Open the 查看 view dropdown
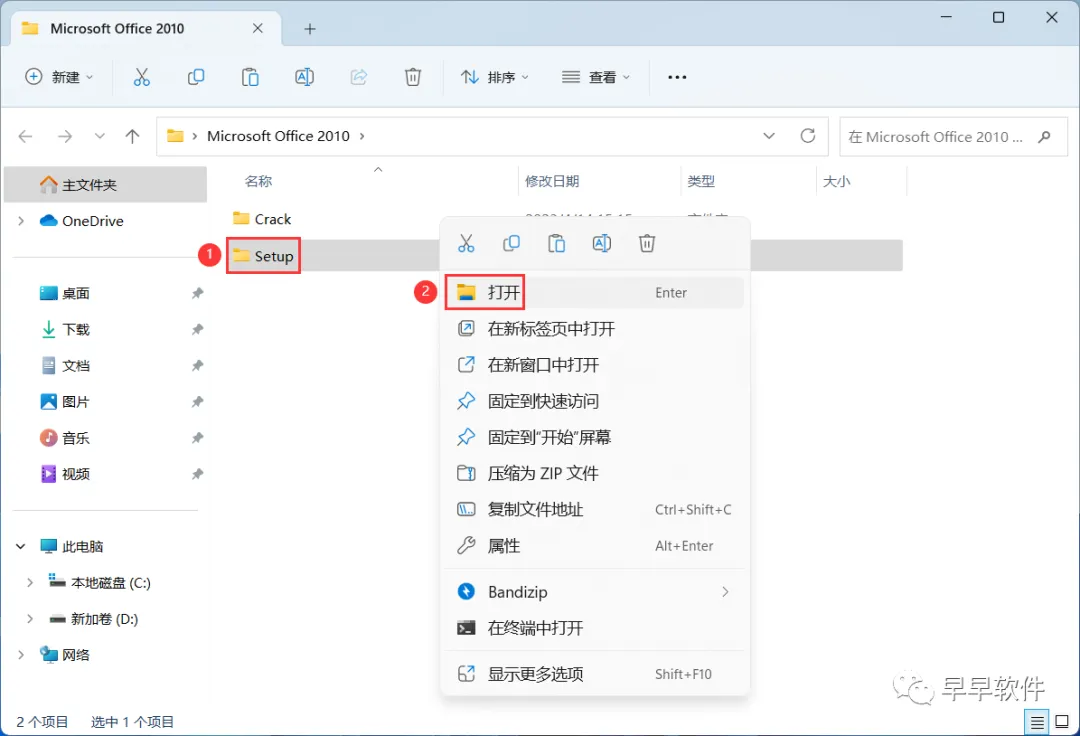Image resolution: width=1080 pixels, height=736 pixels. (596, 77)
